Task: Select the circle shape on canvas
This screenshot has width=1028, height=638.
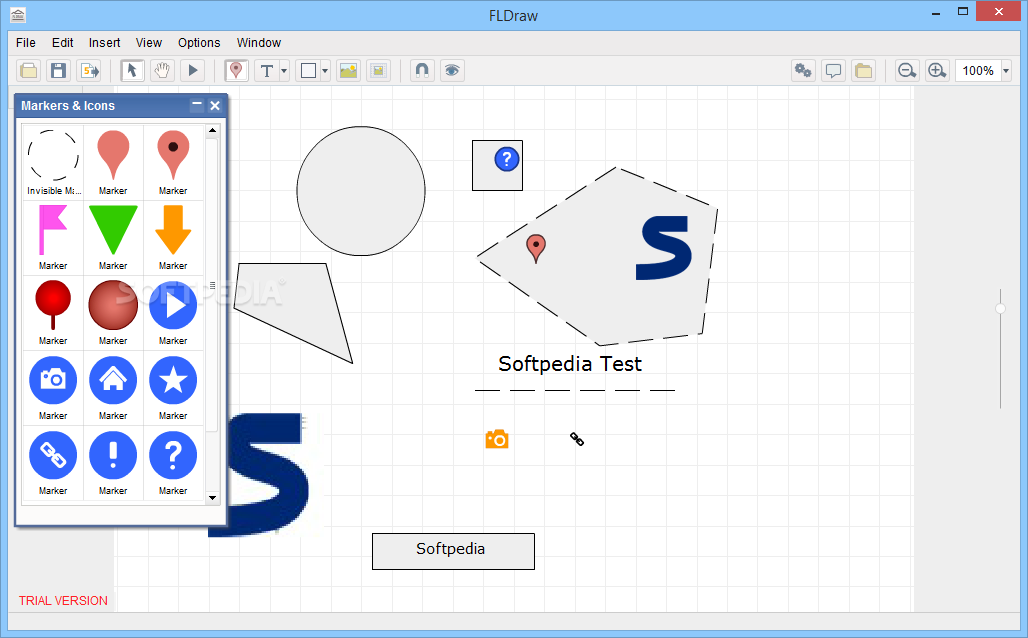Action: tap(361, 191)
